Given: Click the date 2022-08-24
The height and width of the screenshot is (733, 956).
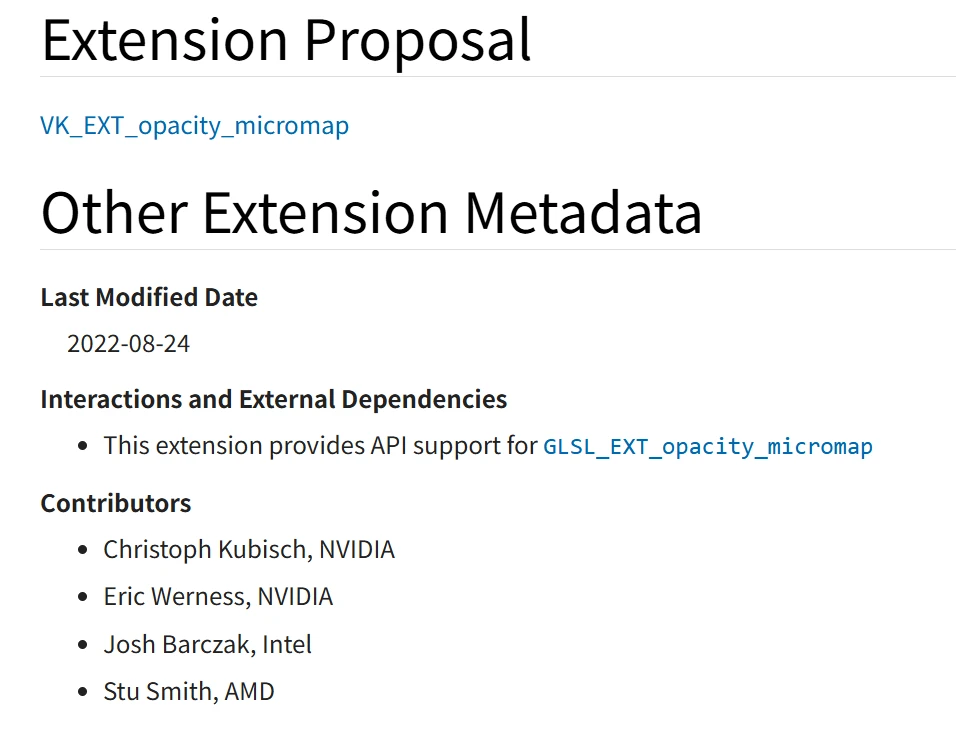Looking at the screenshot, I should pyautogui.click(x=128, y=344).
